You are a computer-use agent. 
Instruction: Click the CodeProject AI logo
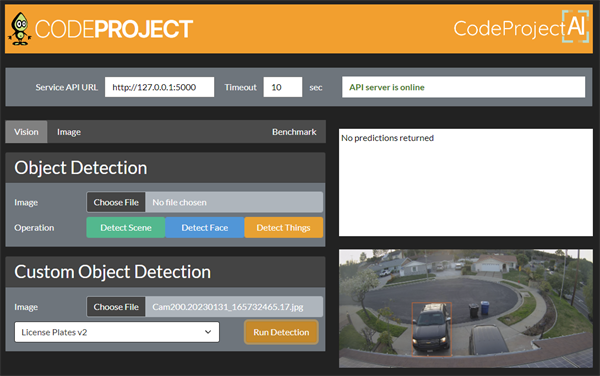tap(521, 27)
